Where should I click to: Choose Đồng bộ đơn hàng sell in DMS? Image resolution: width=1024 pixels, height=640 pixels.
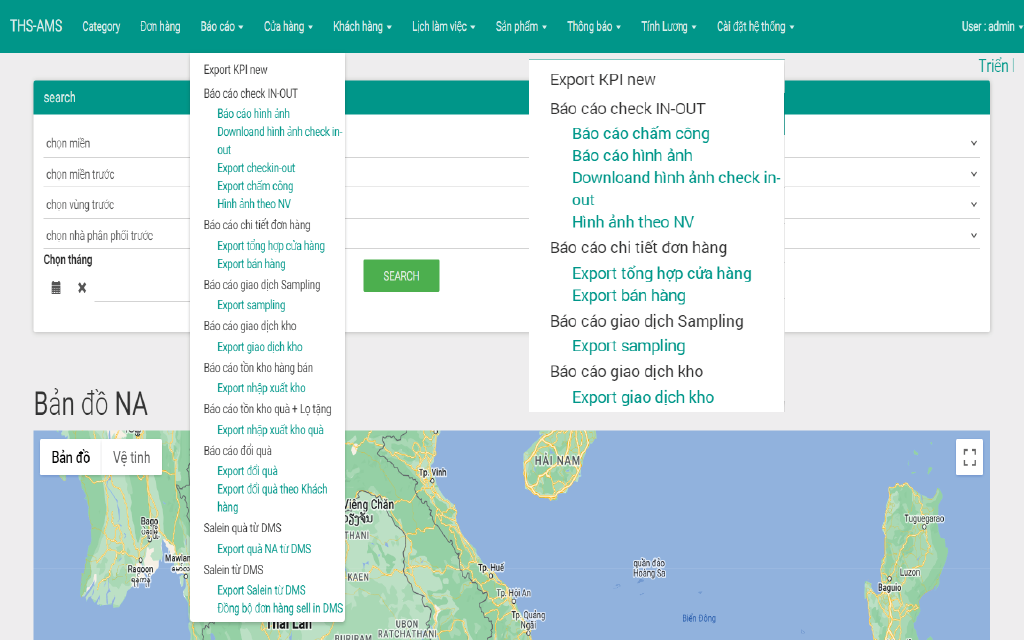pos(280,608)
